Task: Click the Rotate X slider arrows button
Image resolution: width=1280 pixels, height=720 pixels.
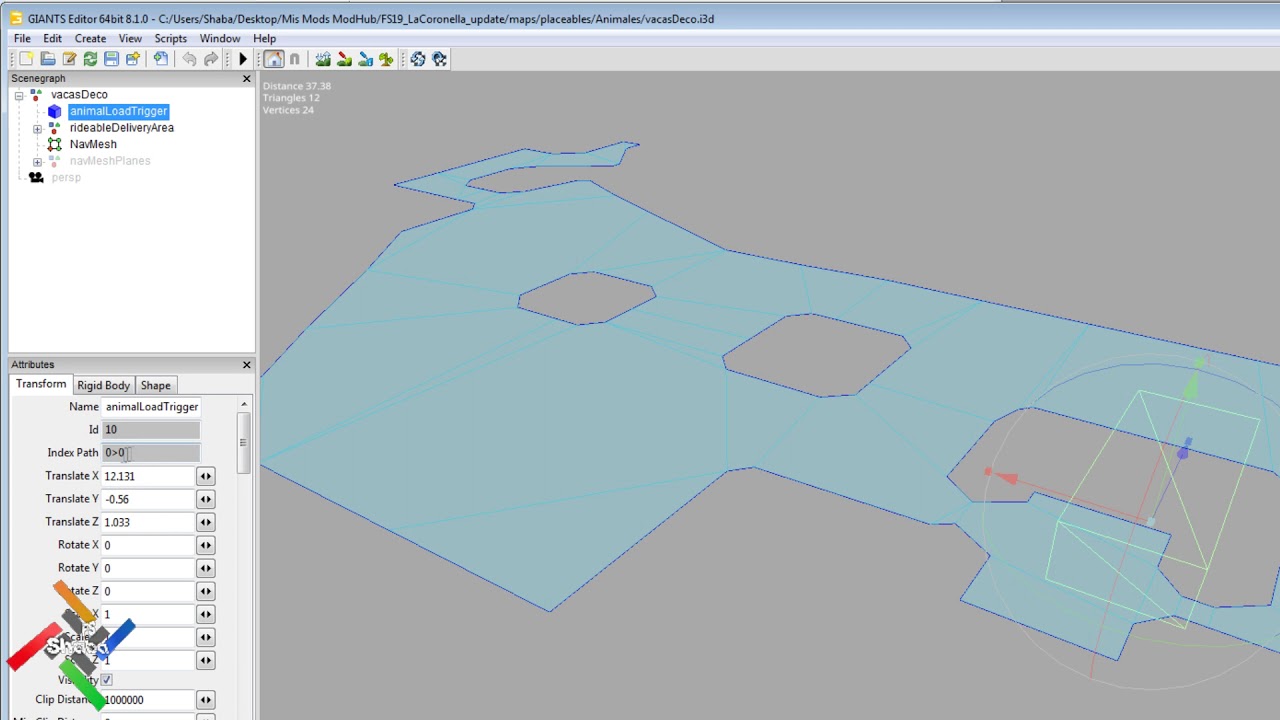Action: tap(205, 545)
